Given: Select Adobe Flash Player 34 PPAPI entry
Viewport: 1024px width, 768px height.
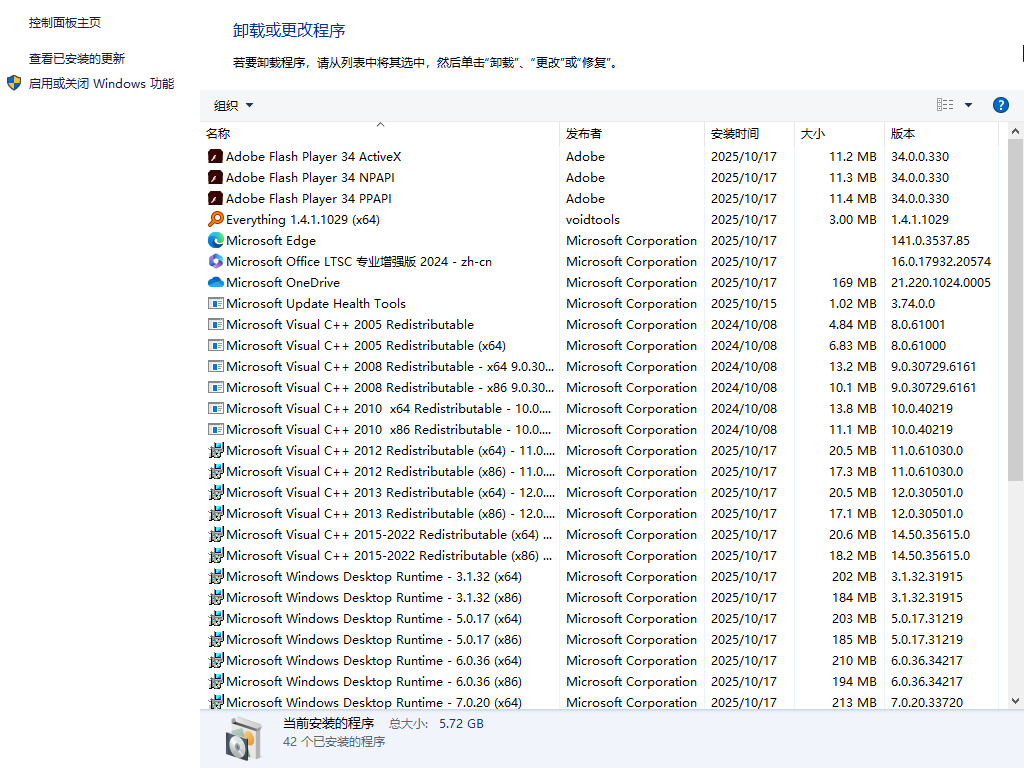Looking at the screenshot, I should click(310, 198).
